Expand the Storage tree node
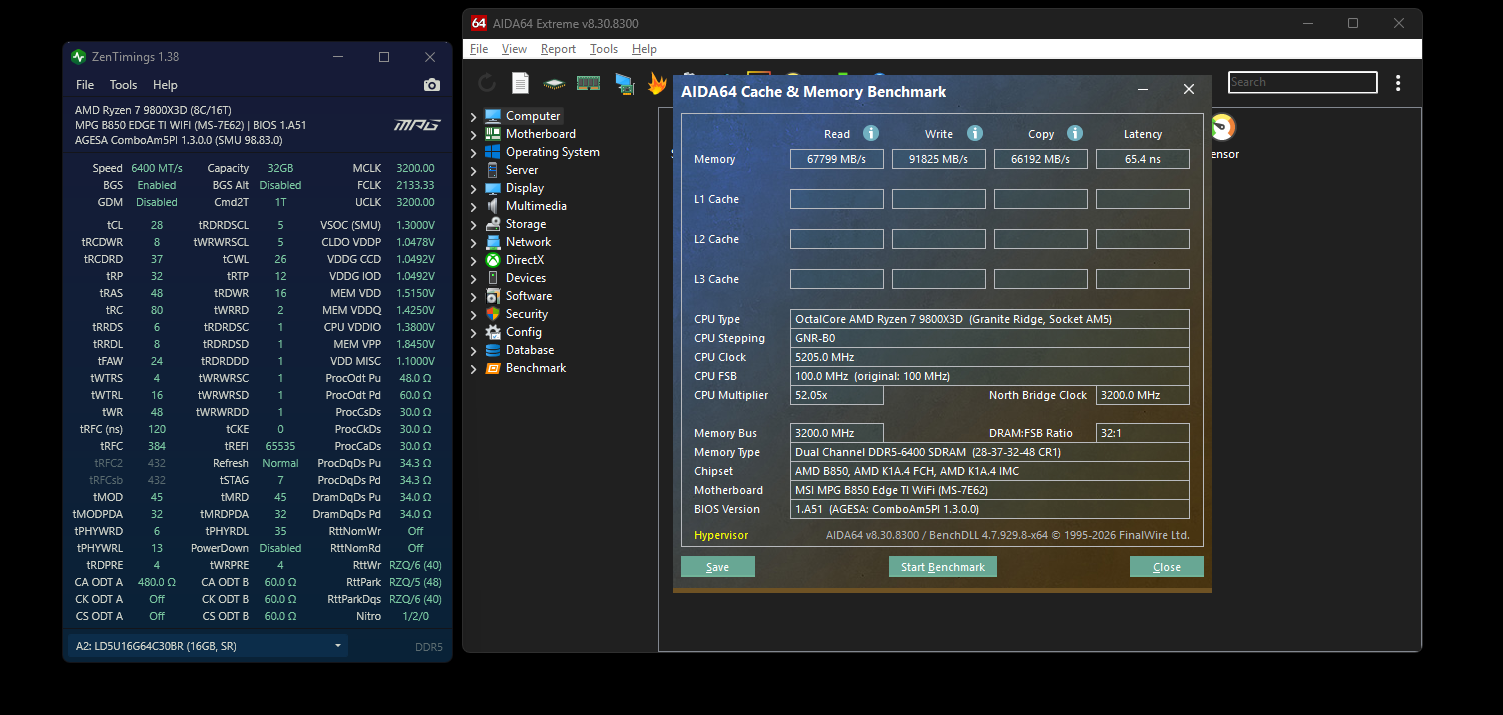Screen dimensions: 1503x715 pos(474,225)
